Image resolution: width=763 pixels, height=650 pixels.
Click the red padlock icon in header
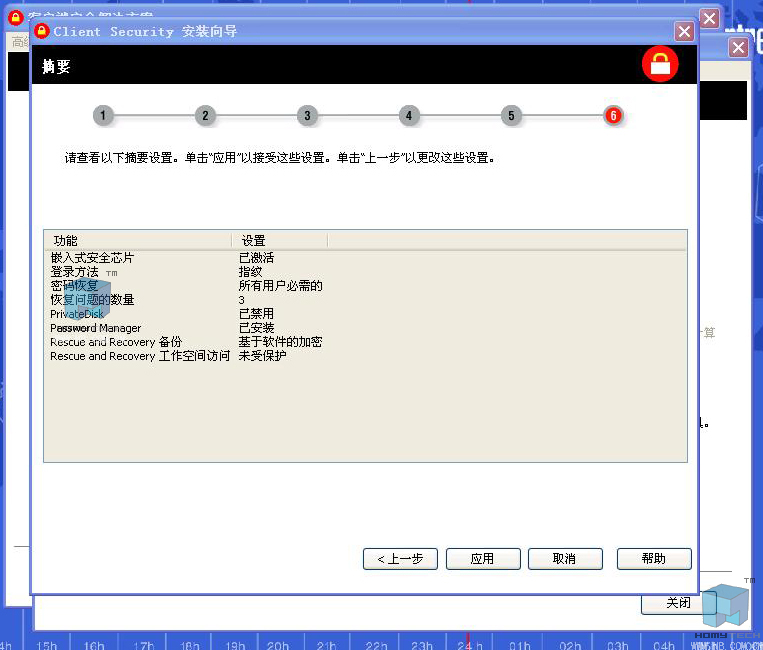point(660,66)
